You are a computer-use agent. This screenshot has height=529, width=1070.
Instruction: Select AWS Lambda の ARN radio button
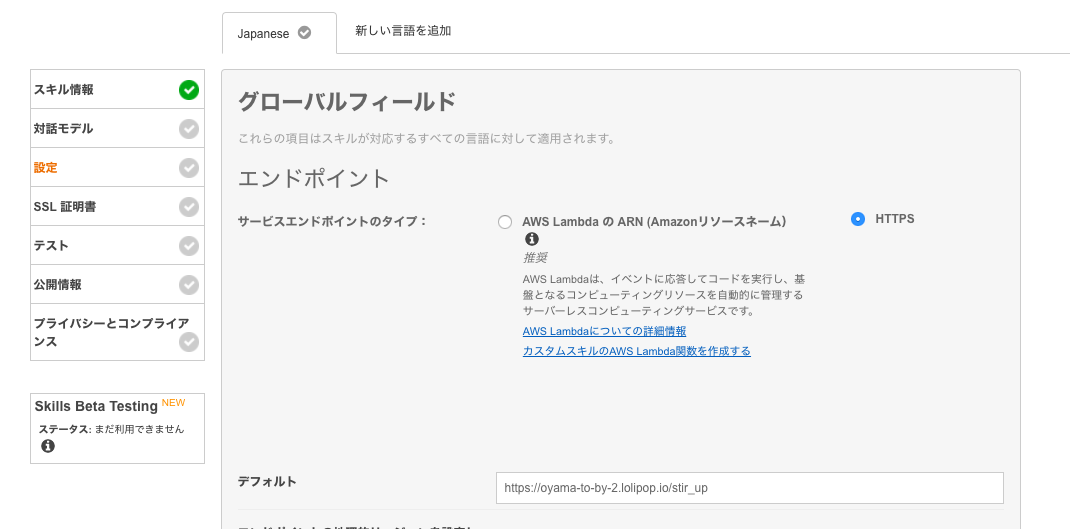505,222
